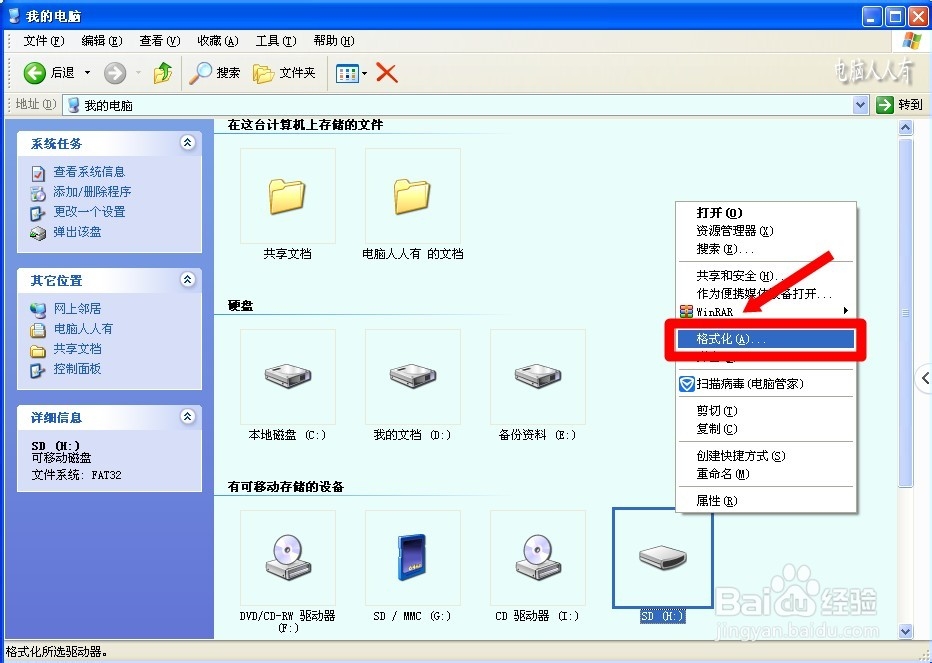Open the 编辑(E) menu

click(102, 40)
